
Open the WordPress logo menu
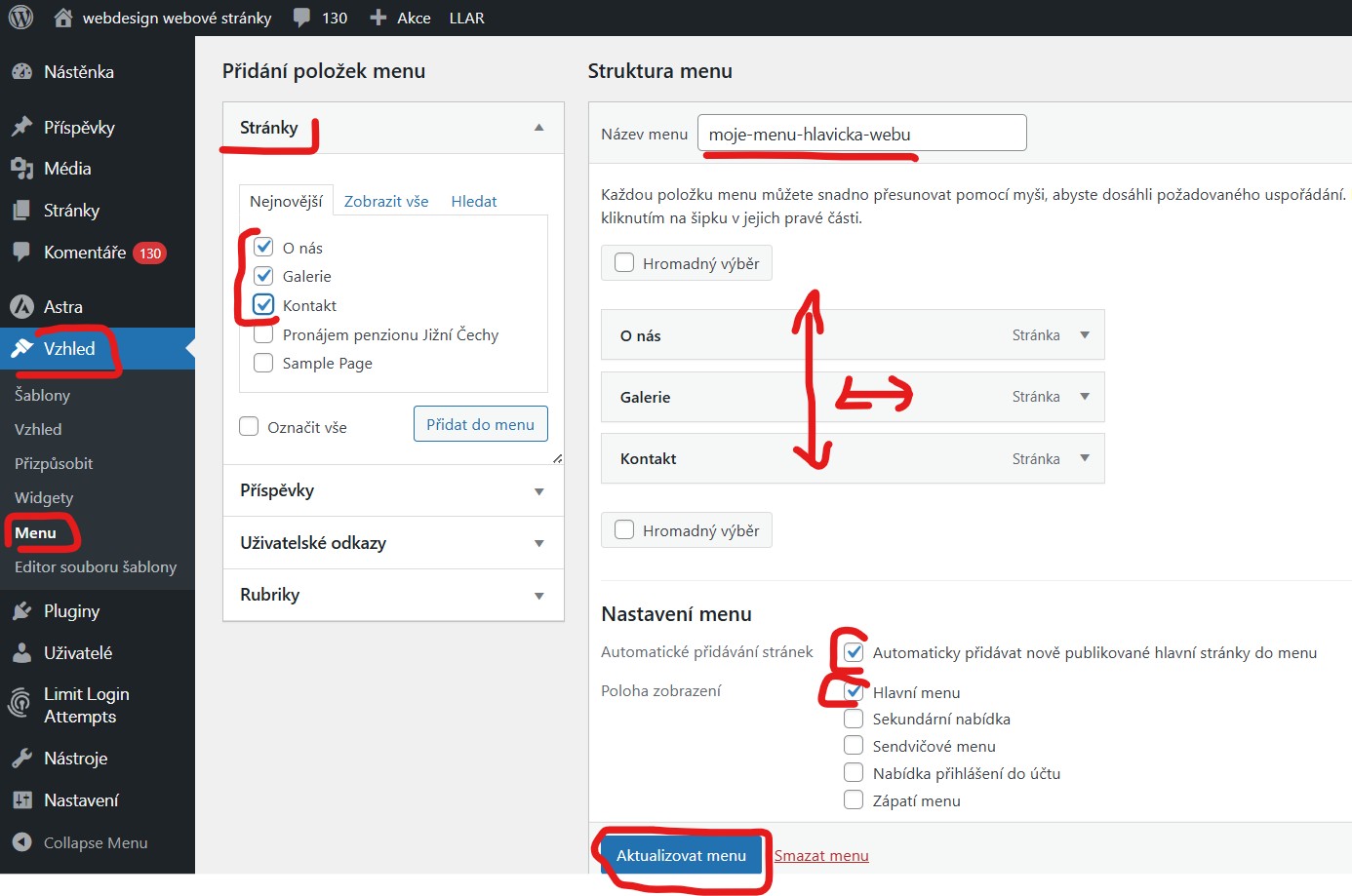point(20,17)
